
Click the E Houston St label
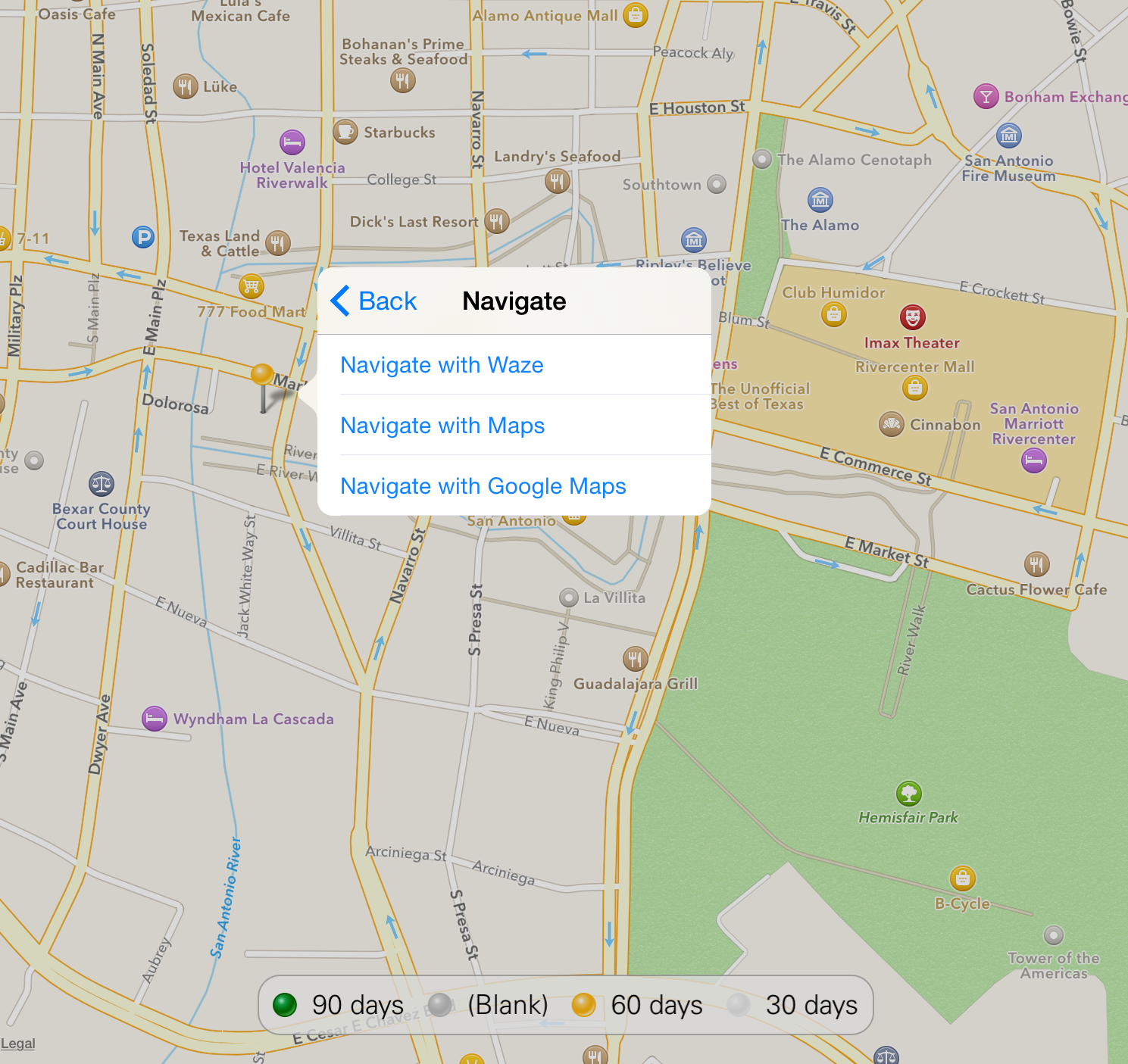697,108
